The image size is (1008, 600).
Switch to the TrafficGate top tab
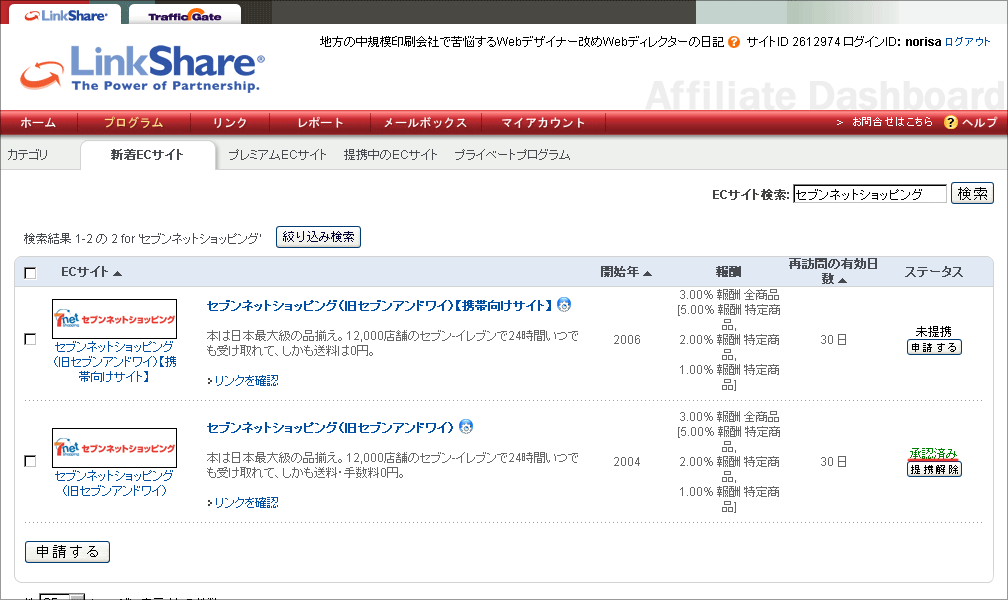tap(184, 14)
